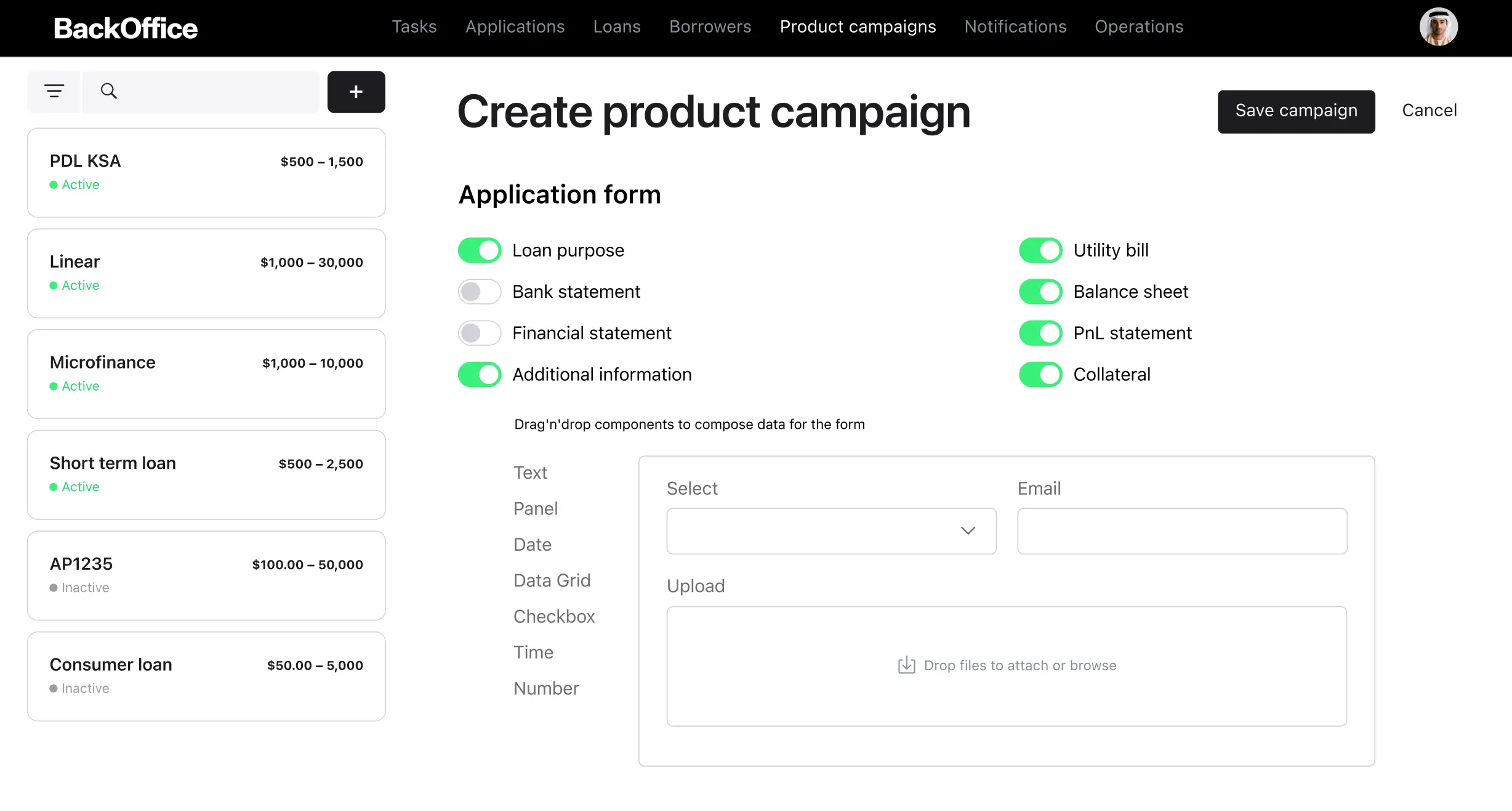1512x811 pixels.
Task: Click the AP1235 inactive campaign
Action: pos(207,574)
